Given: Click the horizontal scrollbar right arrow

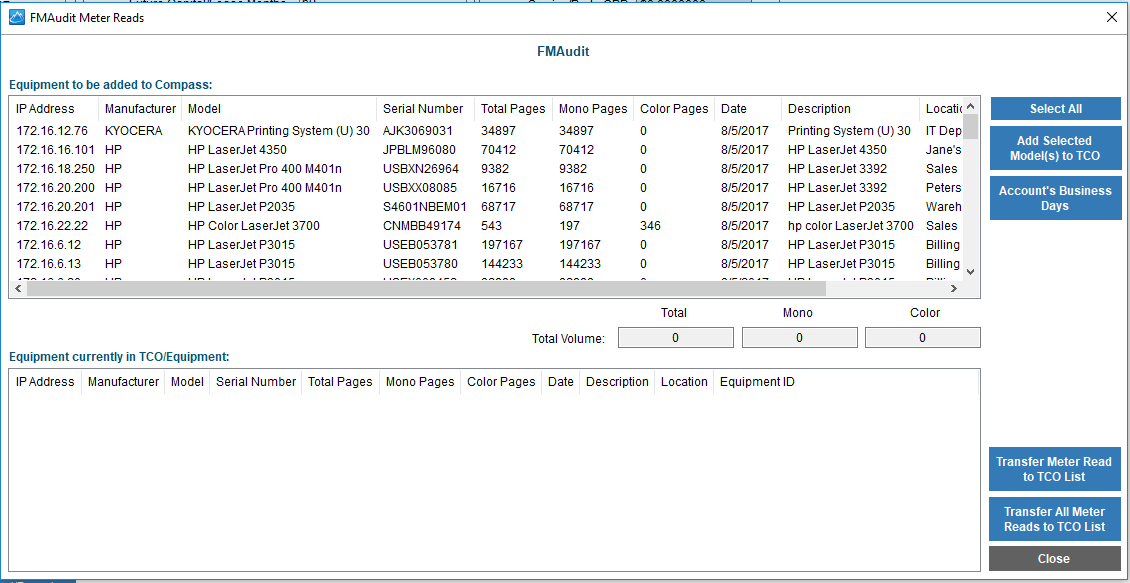Looking at the screenshot, I should (953, 288).
